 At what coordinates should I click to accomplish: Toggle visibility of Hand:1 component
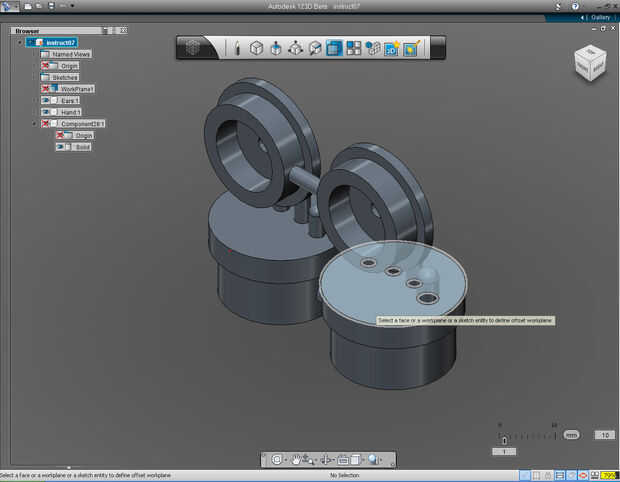[x=46, y=112]
